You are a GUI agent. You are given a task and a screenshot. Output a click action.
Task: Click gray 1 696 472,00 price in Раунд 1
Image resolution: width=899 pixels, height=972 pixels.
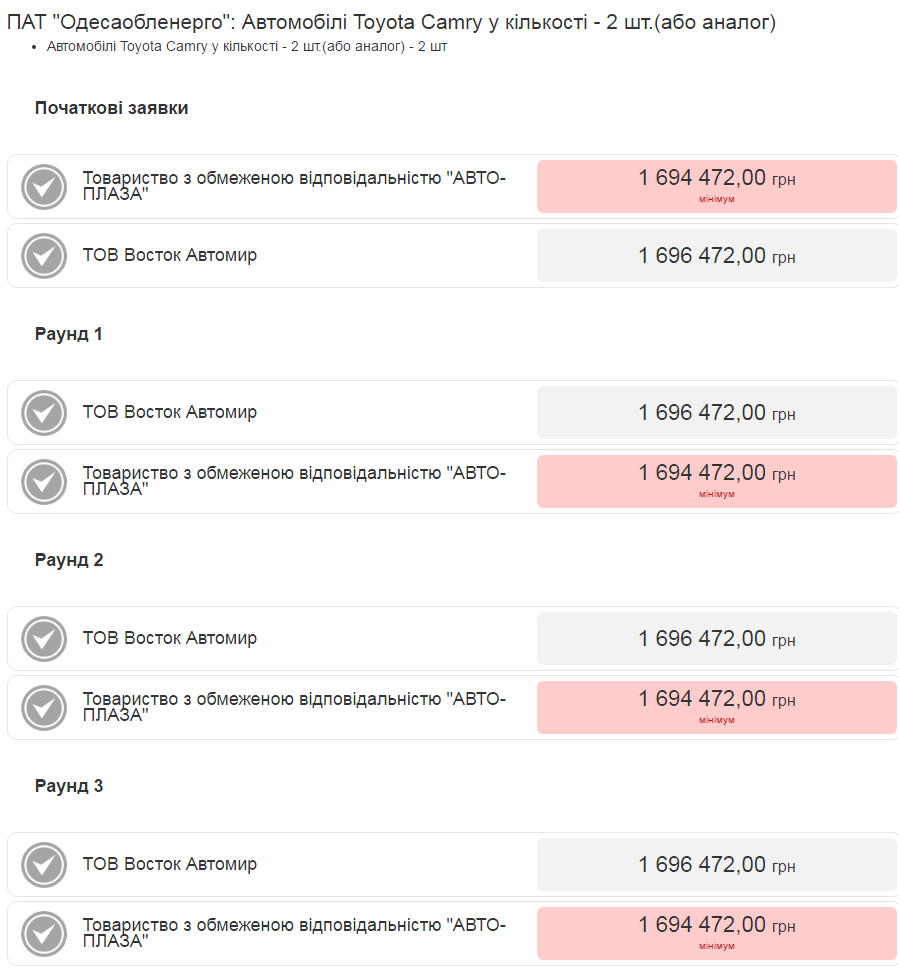click(x=716, y=413)
